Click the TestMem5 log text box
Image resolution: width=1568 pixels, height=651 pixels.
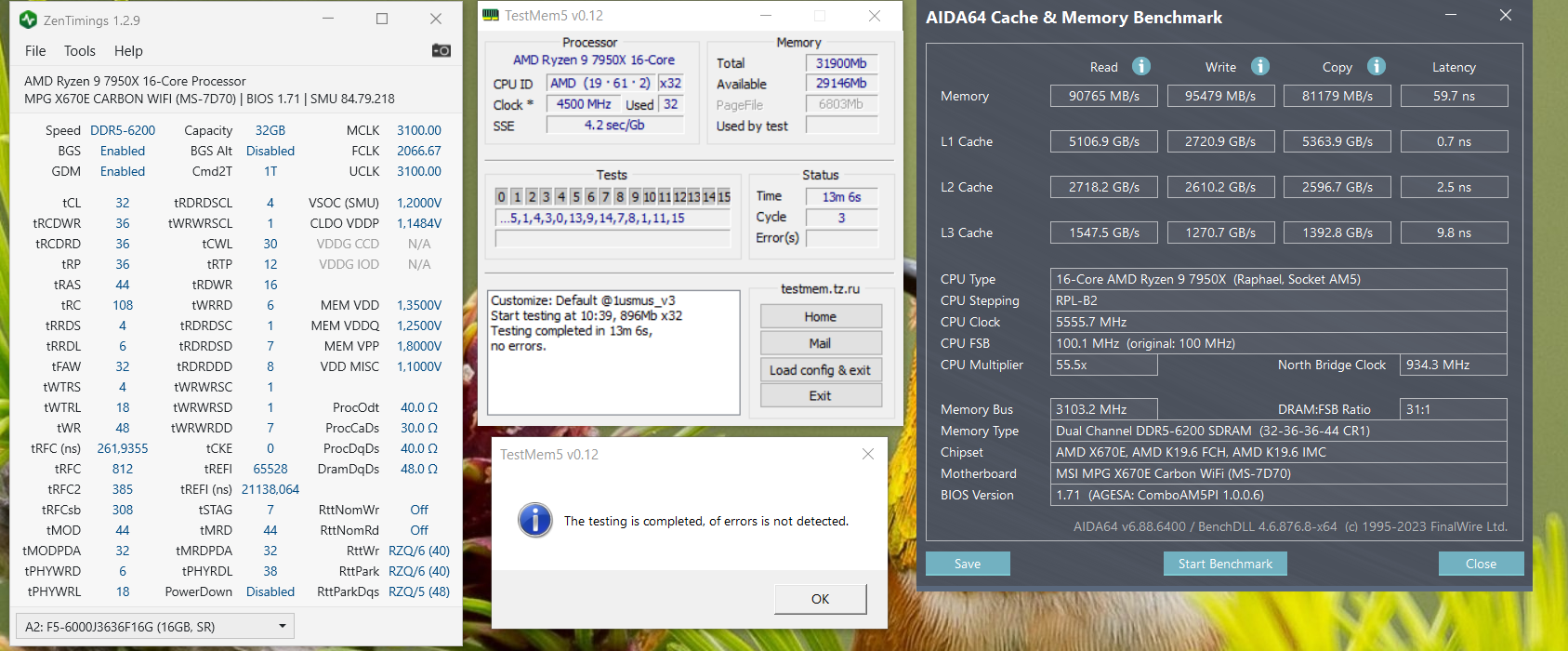coord(613,352)
